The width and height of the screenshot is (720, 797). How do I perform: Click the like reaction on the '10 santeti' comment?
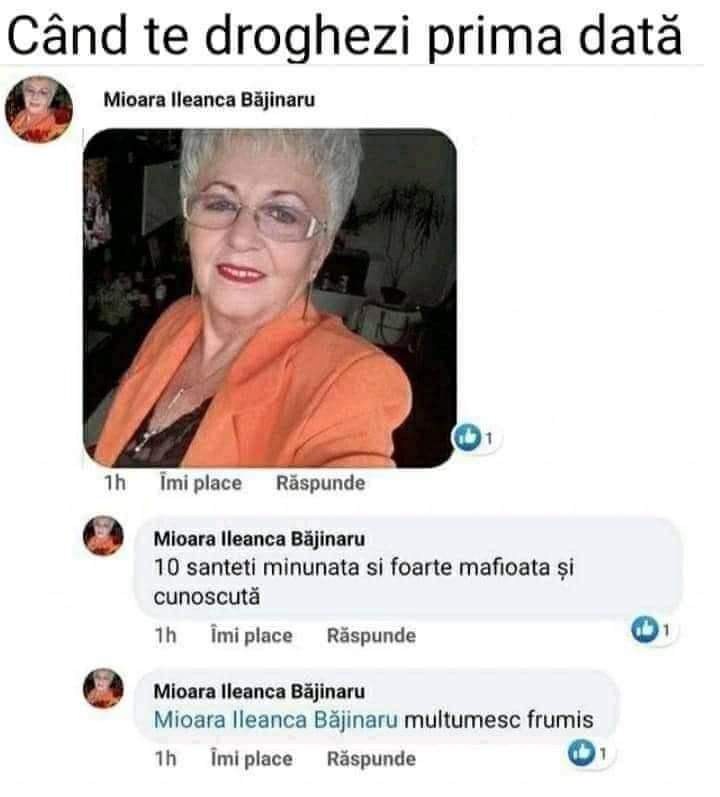click(x=645, y=629)
